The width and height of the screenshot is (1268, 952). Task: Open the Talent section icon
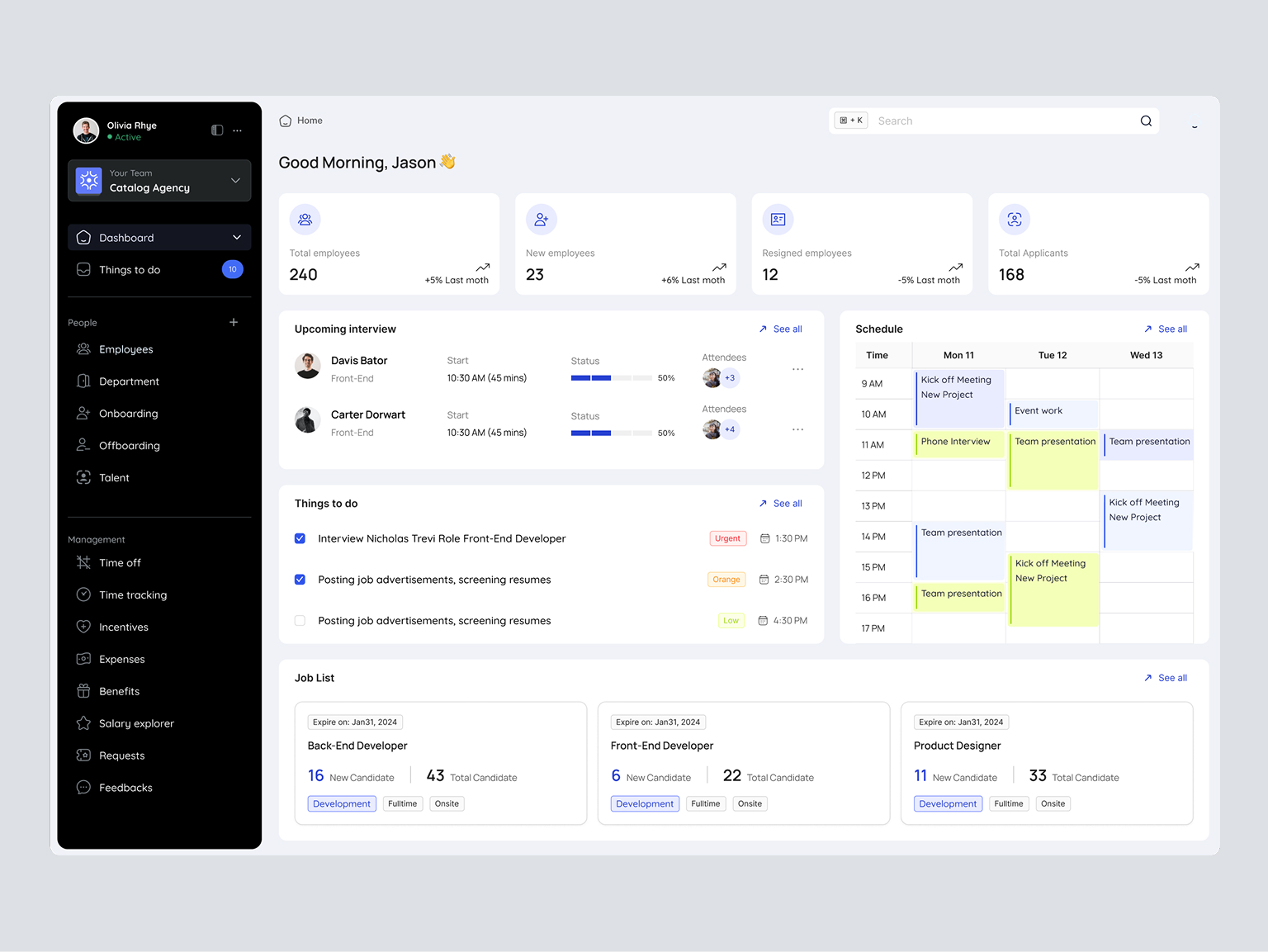point(83,477)
